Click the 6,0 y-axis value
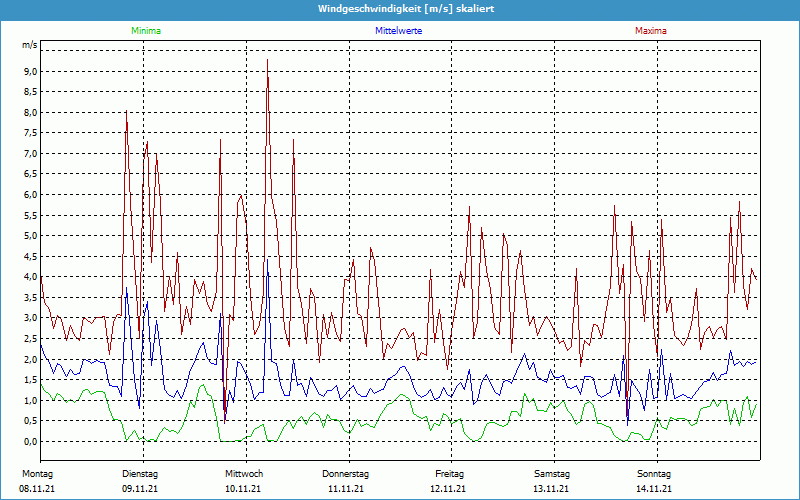This screenshot has width=800, height=500. (x=31, y=195)
